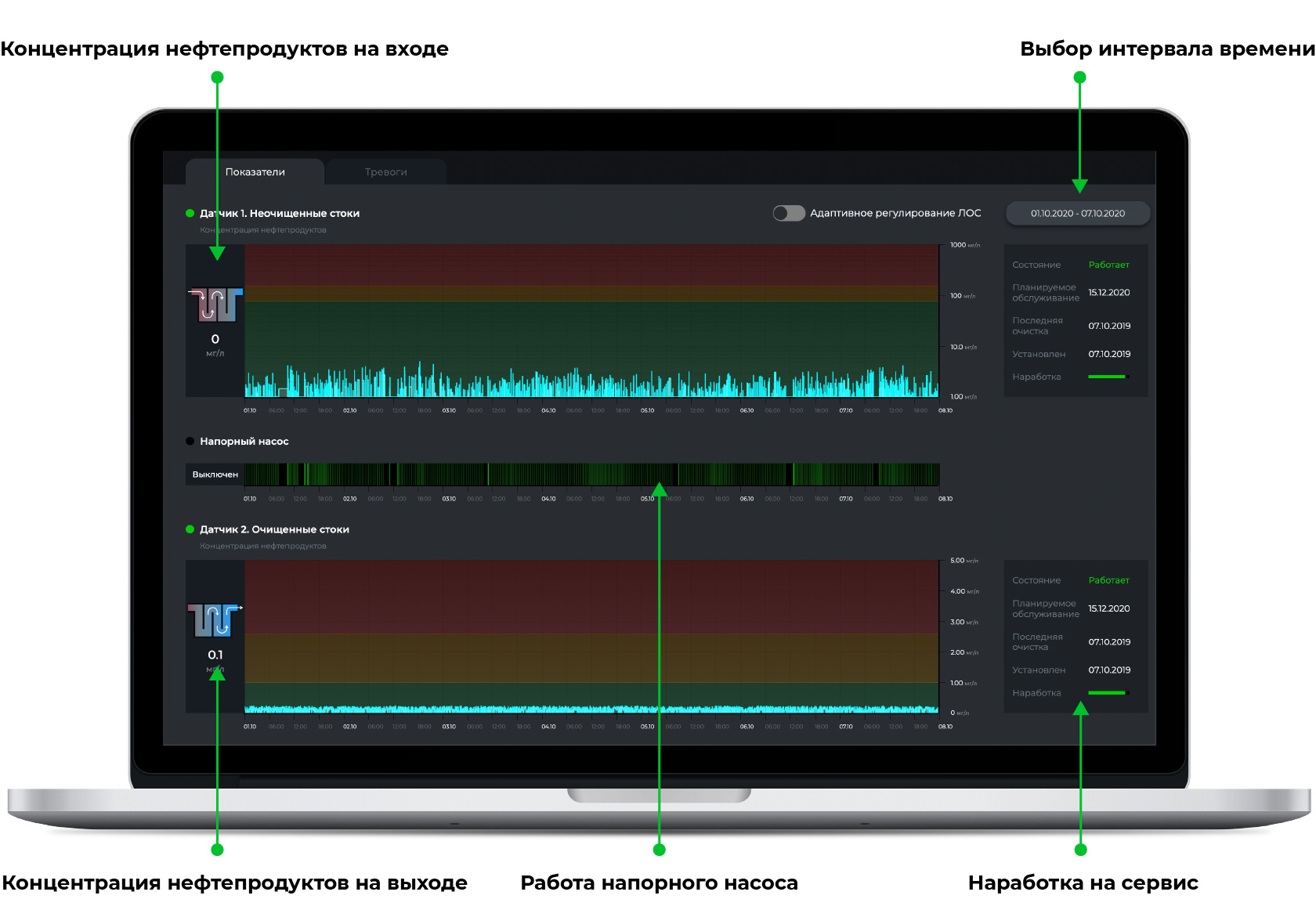The height and width of the screenshot is (917, 1316).
Task: Click the green status dot beside Датчик 2
Action: coord(190,529)
